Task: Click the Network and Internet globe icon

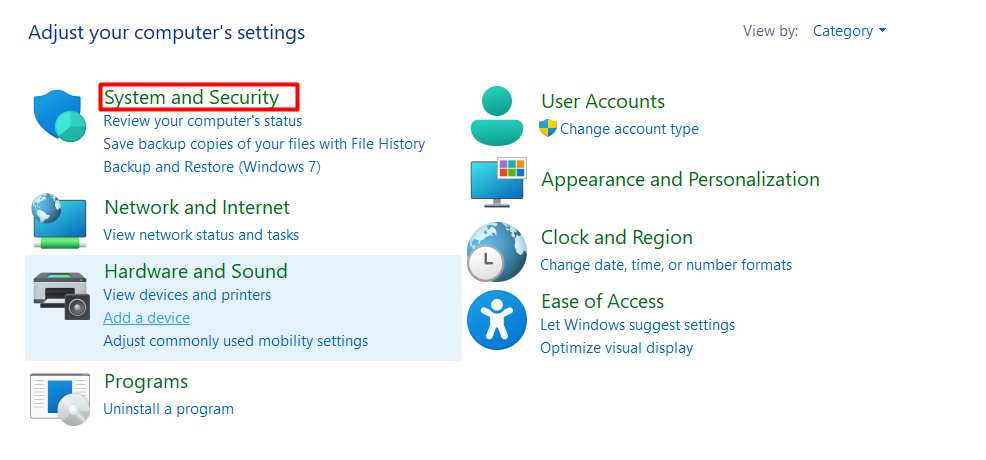Action: 60,221
